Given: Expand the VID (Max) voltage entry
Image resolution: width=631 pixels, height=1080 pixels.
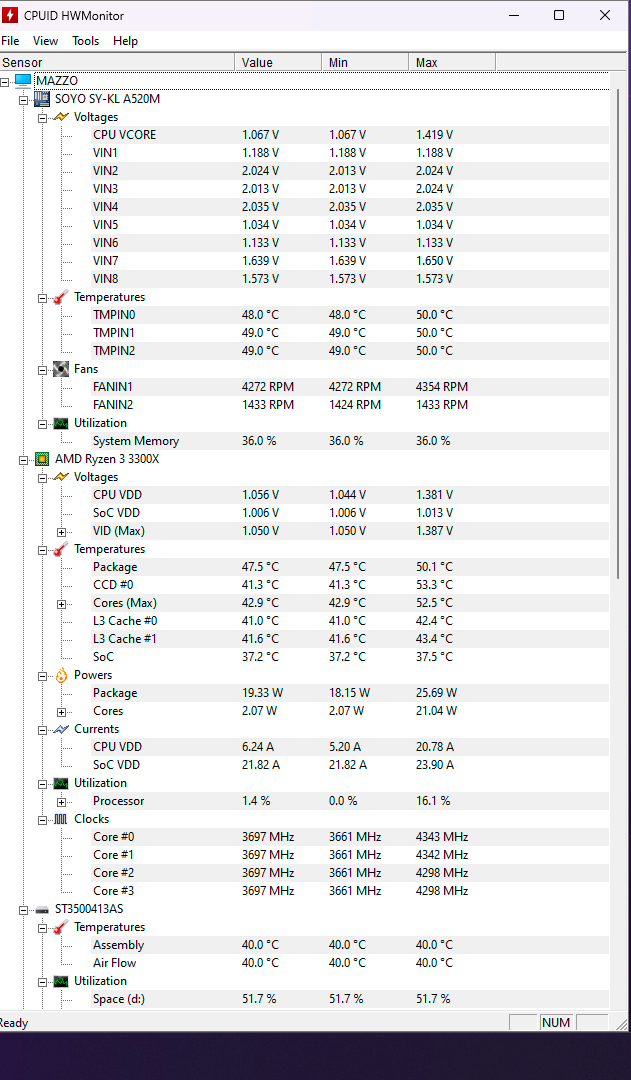Looking at the screenshot, I should [x=61, y=532].
